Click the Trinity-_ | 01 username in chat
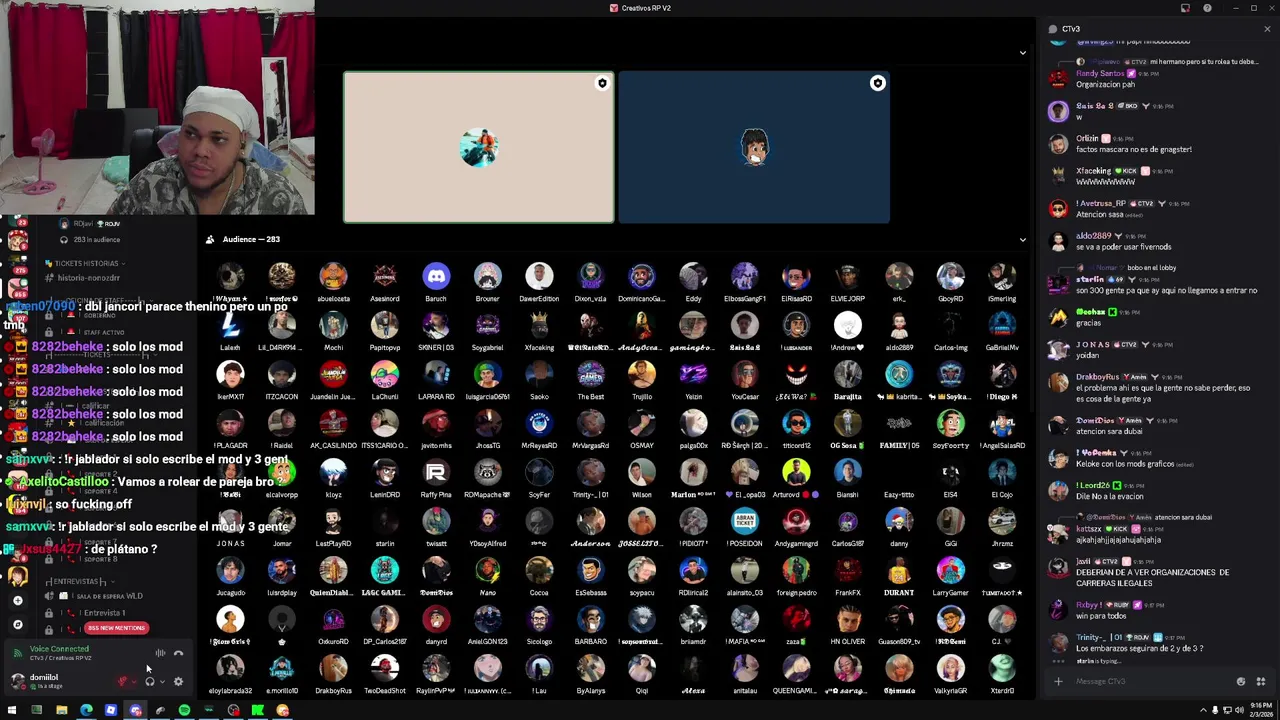 [x=1097, y=637]
